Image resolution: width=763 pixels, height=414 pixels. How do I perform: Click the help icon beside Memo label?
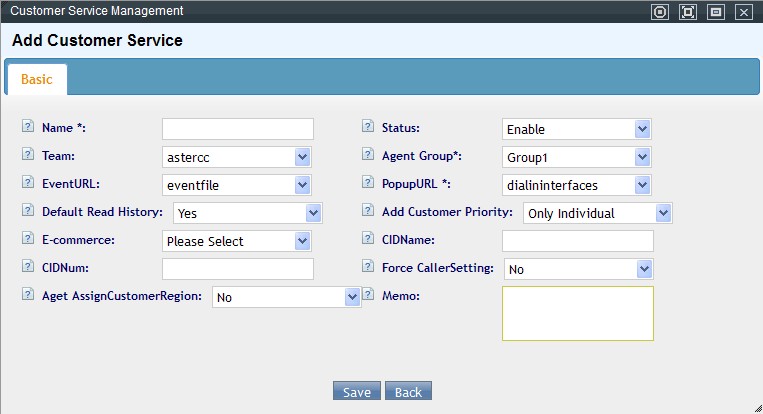367,296
